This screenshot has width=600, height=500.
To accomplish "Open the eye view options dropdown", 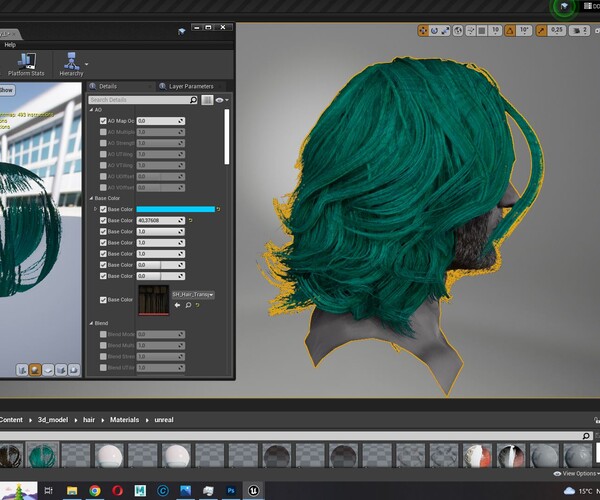I will (x=222, y=100).
